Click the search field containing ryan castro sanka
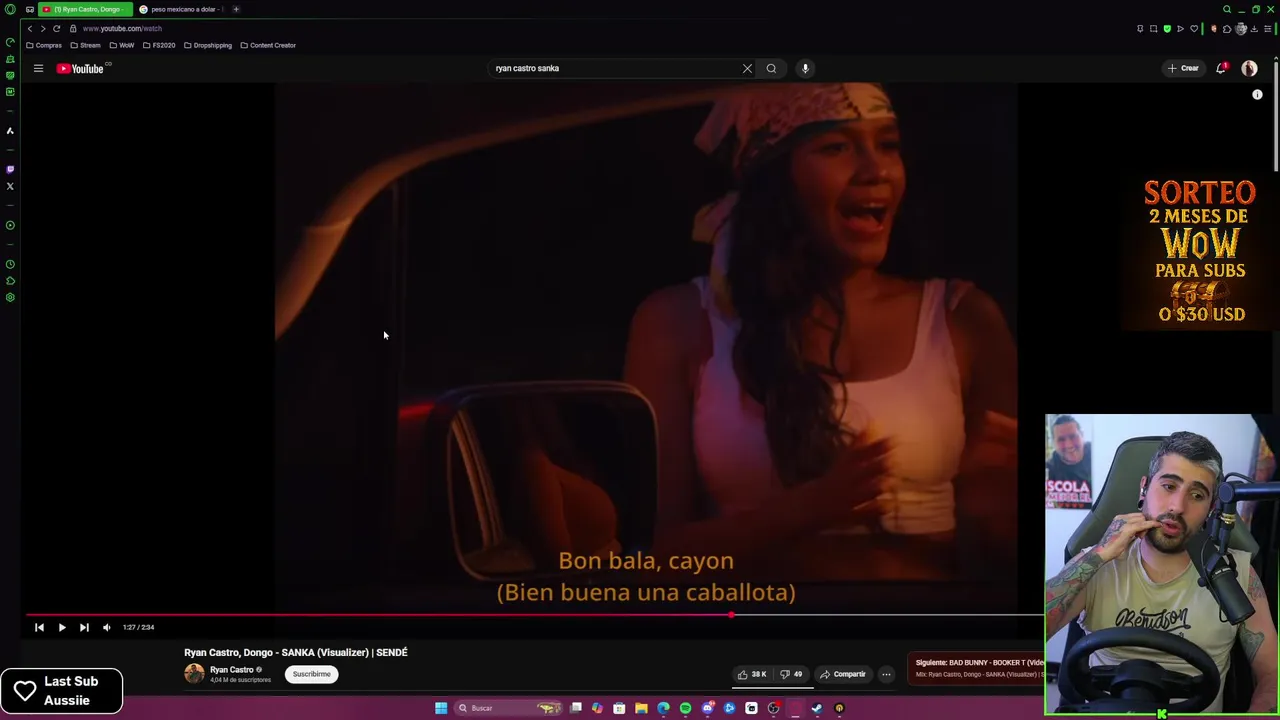 click(x=615, y=68)
